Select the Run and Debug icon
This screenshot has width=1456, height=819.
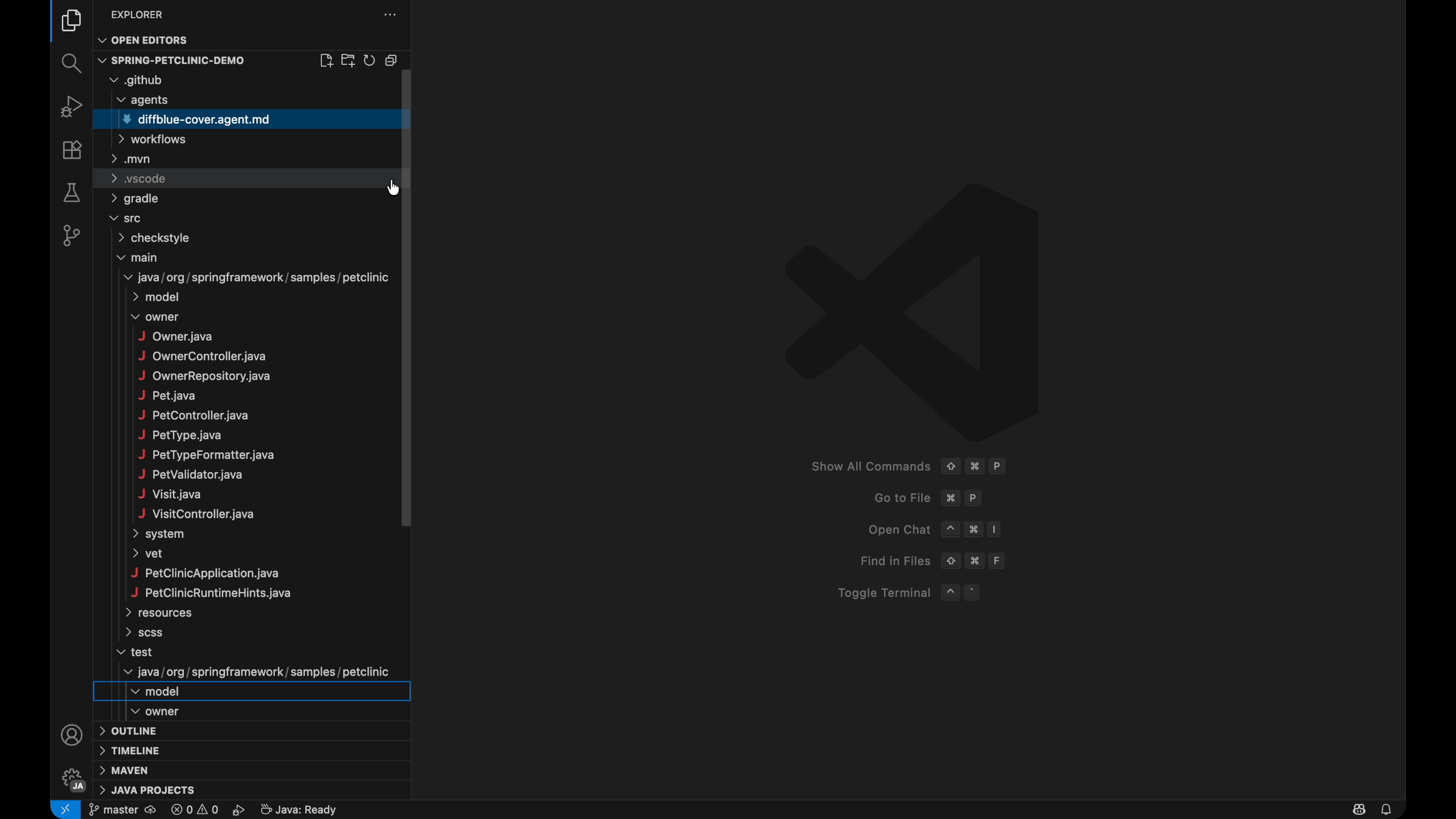[71, 106]
